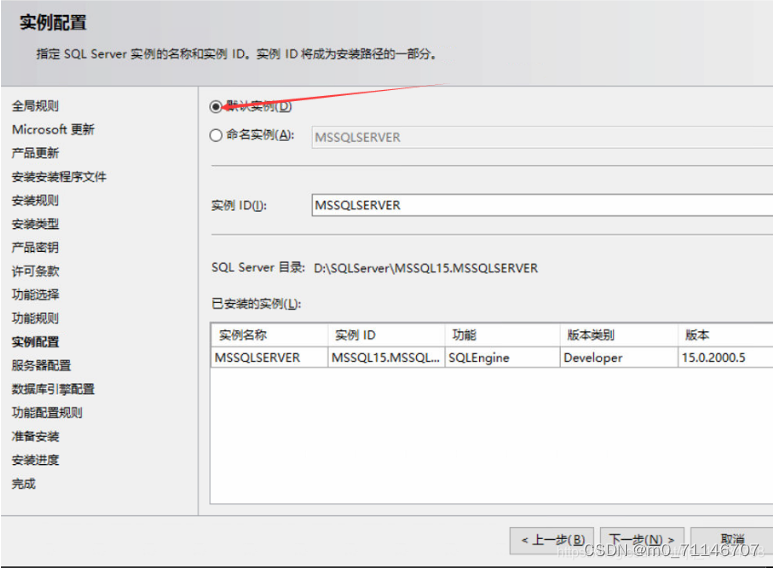
Task: Click the named instance MSSQLSERVER text field
Action: (542, 137)
